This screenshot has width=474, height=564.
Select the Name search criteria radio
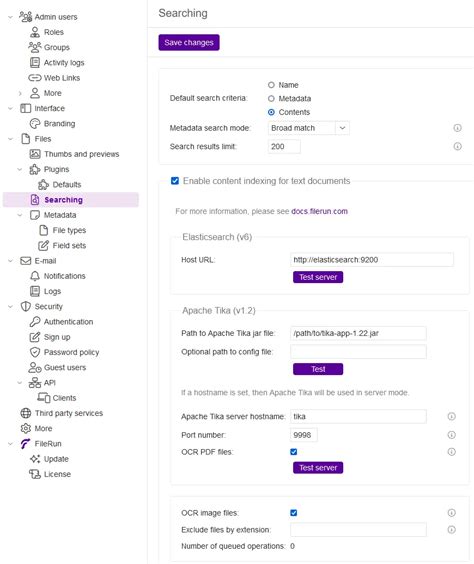pos(271,85)
